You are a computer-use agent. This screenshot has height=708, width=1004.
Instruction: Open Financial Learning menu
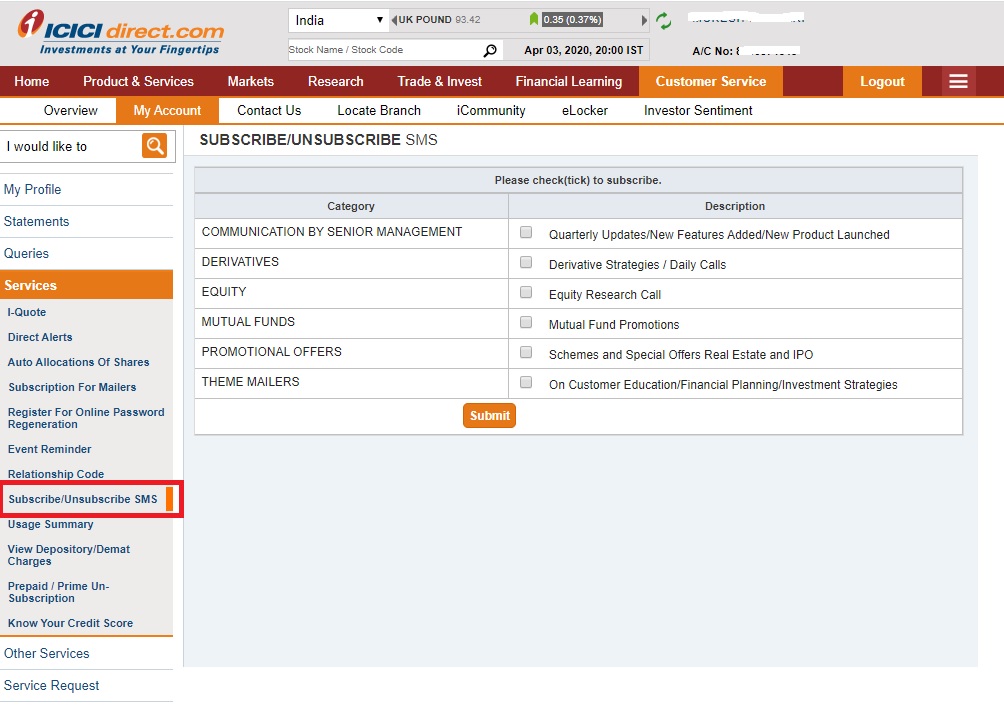coord(569,81)
